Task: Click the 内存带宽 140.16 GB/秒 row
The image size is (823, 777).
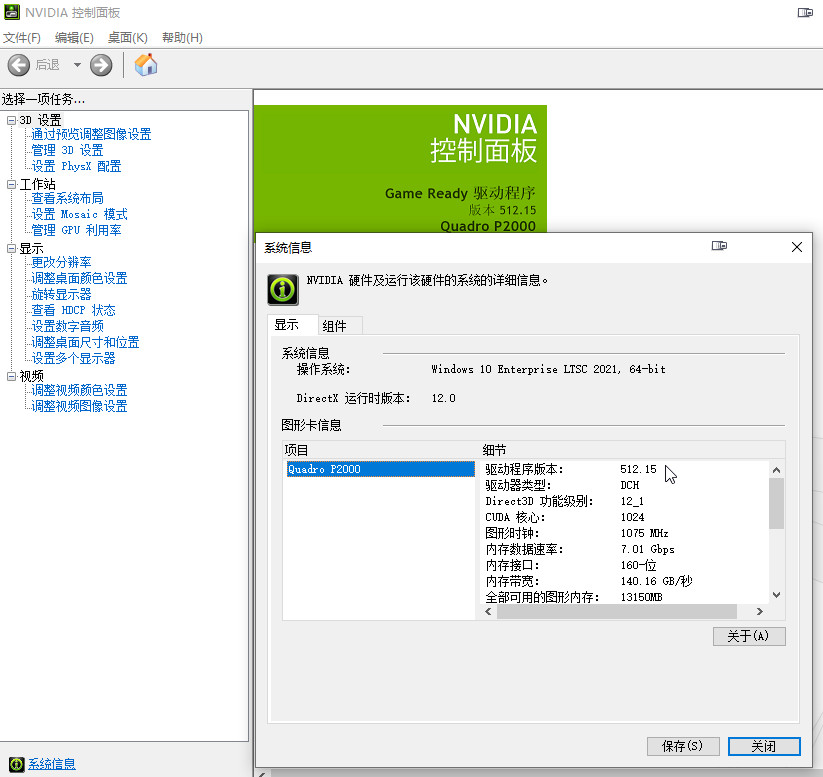Action: (x=625, y=581)
